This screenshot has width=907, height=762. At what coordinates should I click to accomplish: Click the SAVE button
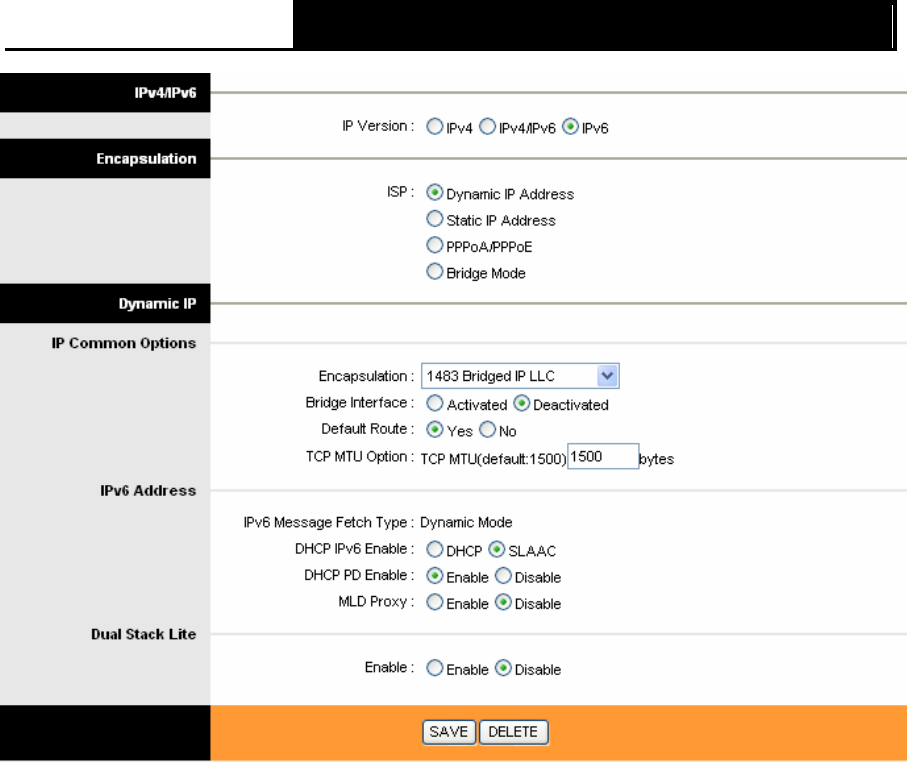[x=449, y=732]
